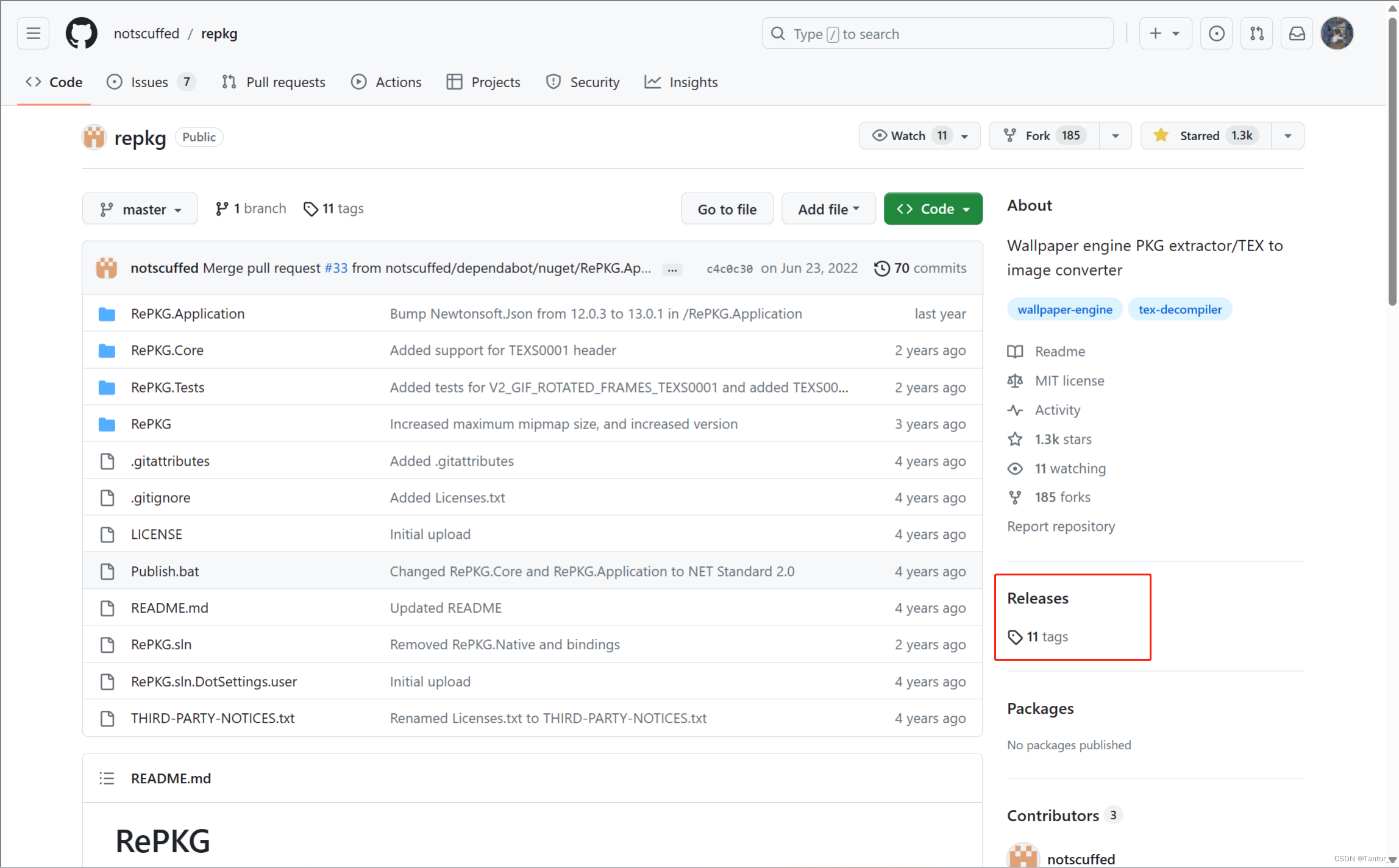Click the wallpaper-engine topic tag
1399x868 pixels.
pos(1064,310)
